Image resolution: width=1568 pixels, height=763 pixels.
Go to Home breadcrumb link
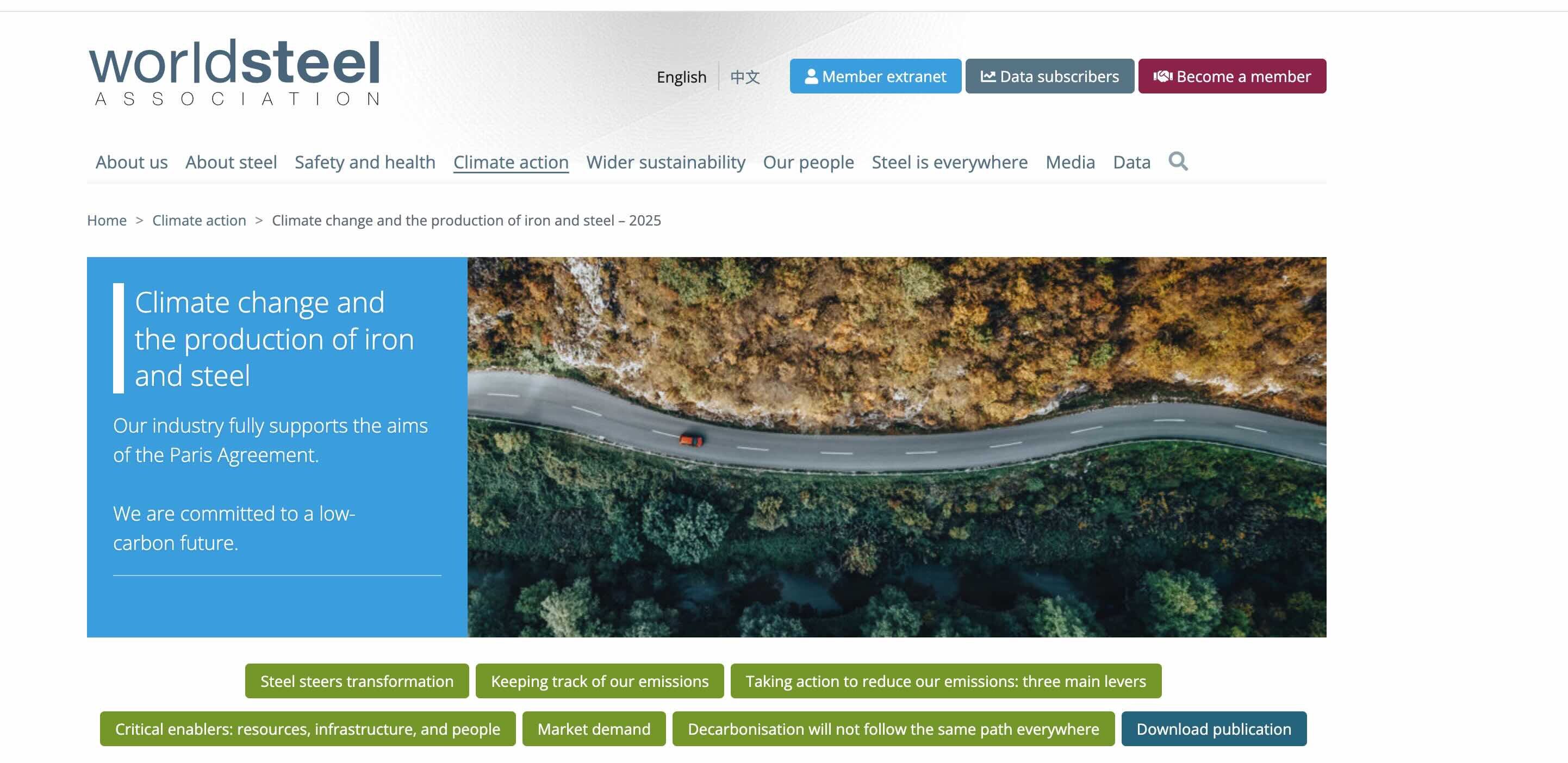point(107,220)
